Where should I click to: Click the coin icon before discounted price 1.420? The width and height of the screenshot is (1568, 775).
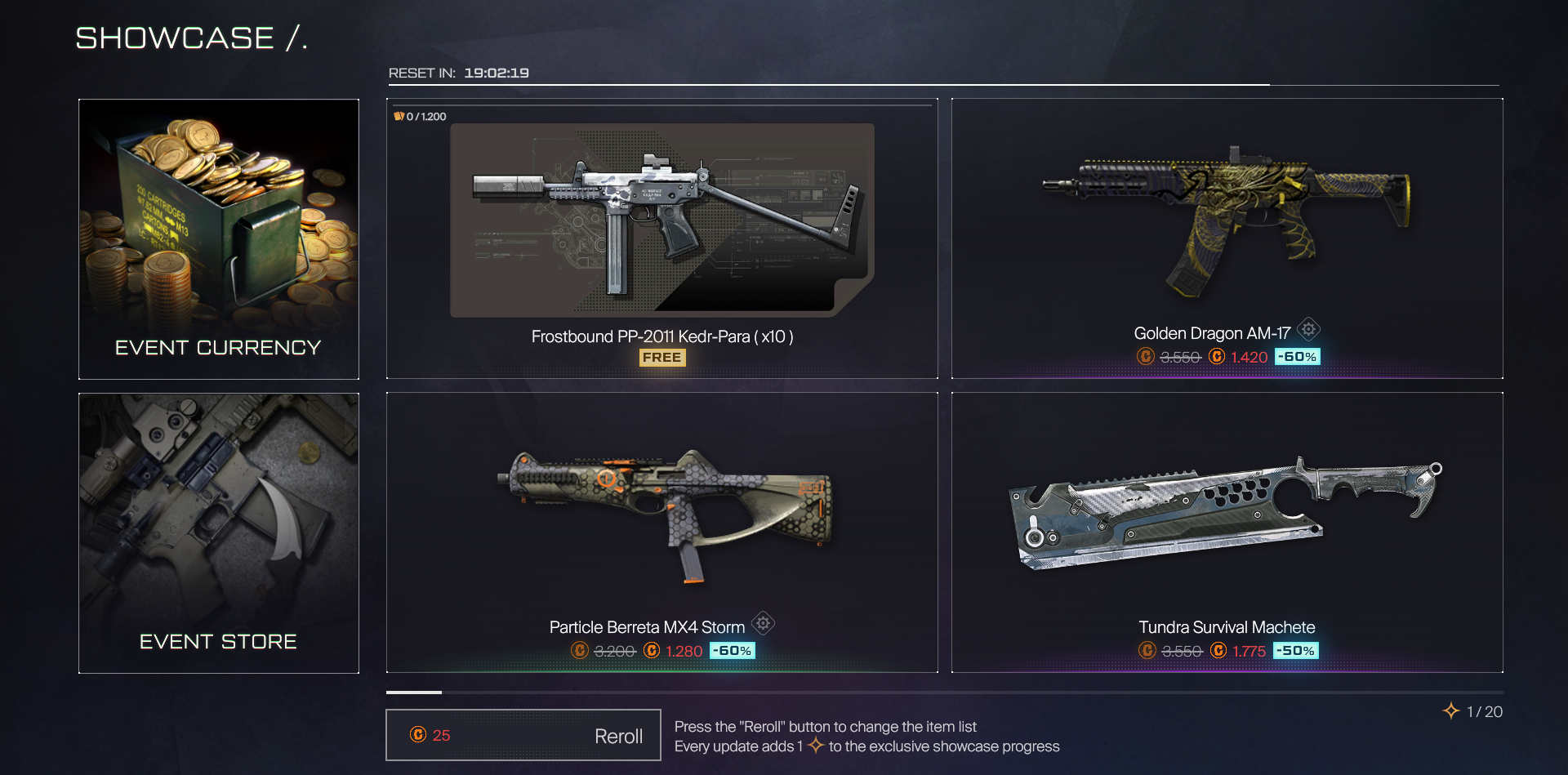[1217, 356]
